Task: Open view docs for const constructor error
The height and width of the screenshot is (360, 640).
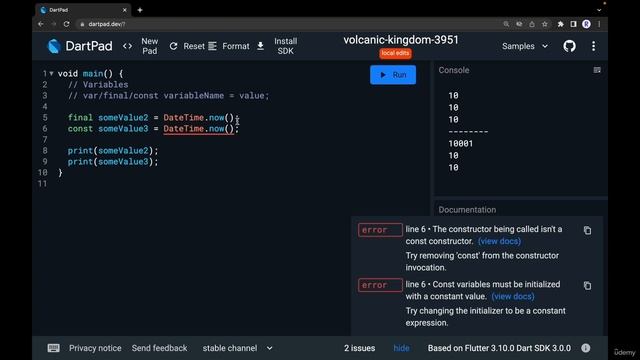Action: tap(499, 241)
